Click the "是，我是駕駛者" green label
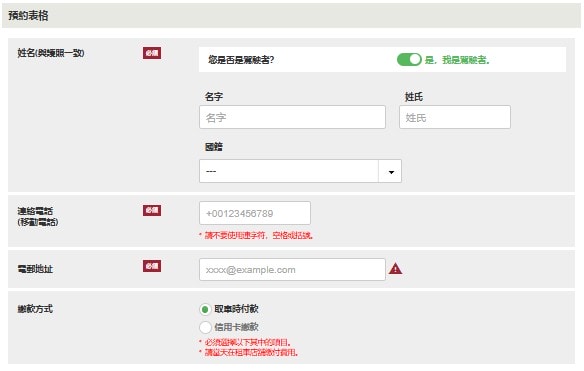Image resolution: width=584 pixels, height=371 pixels. coord(457,60)
